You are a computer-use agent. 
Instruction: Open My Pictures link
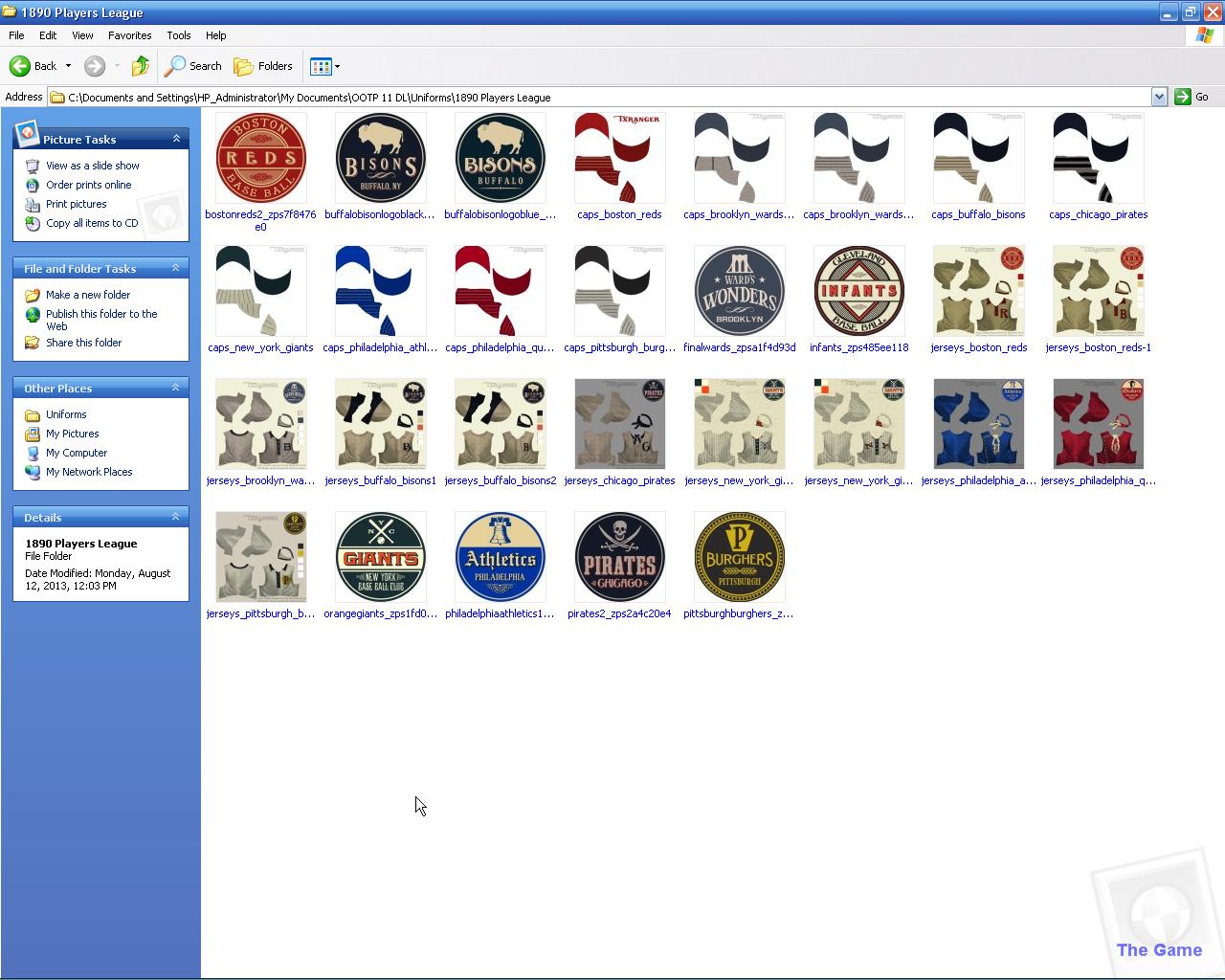[73, 434]
